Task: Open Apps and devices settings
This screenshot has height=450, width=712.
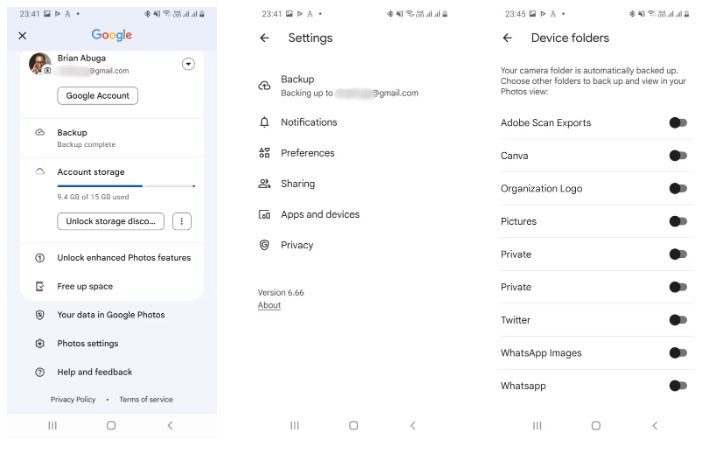Action: (x=320, y=214)
